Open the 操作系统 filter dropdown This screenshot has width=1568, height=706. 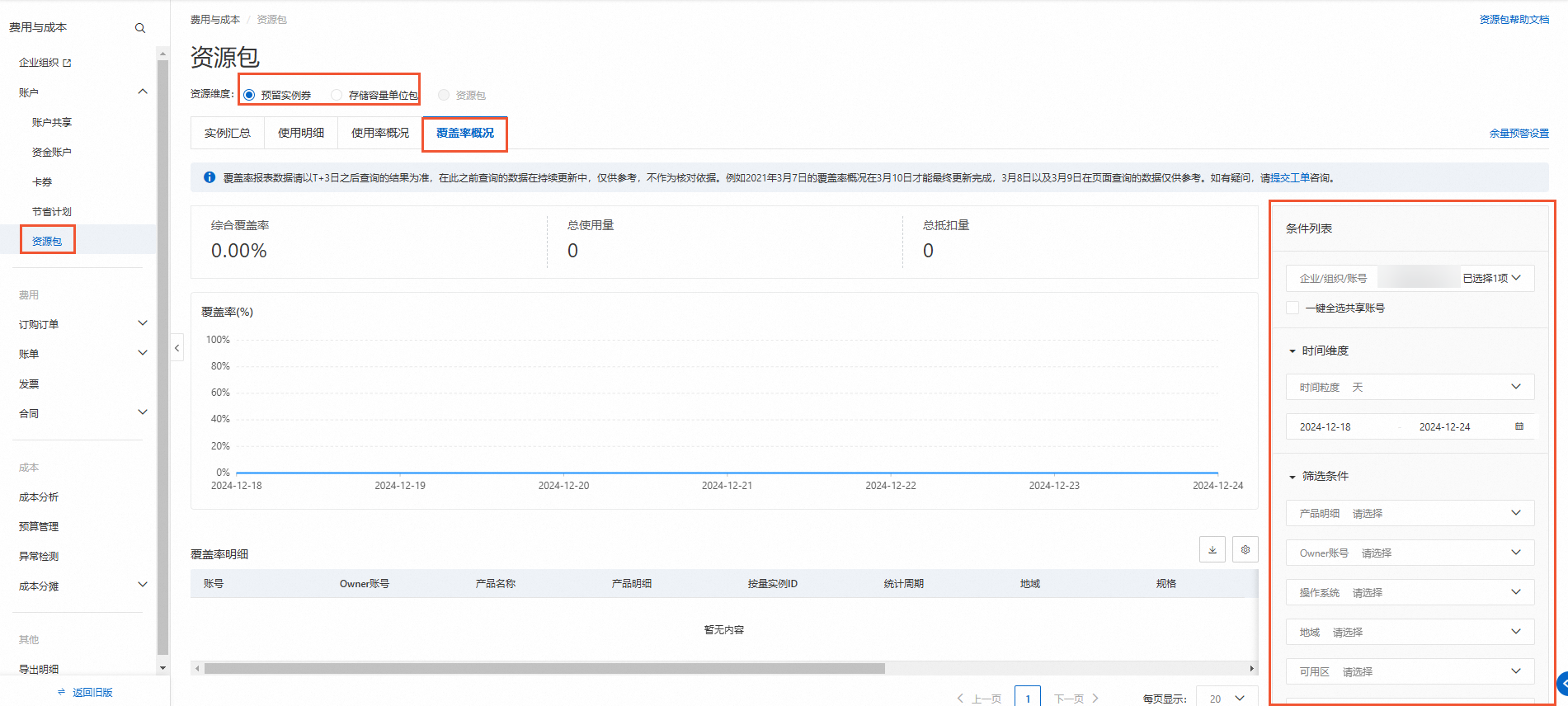tap(1410, 592)
